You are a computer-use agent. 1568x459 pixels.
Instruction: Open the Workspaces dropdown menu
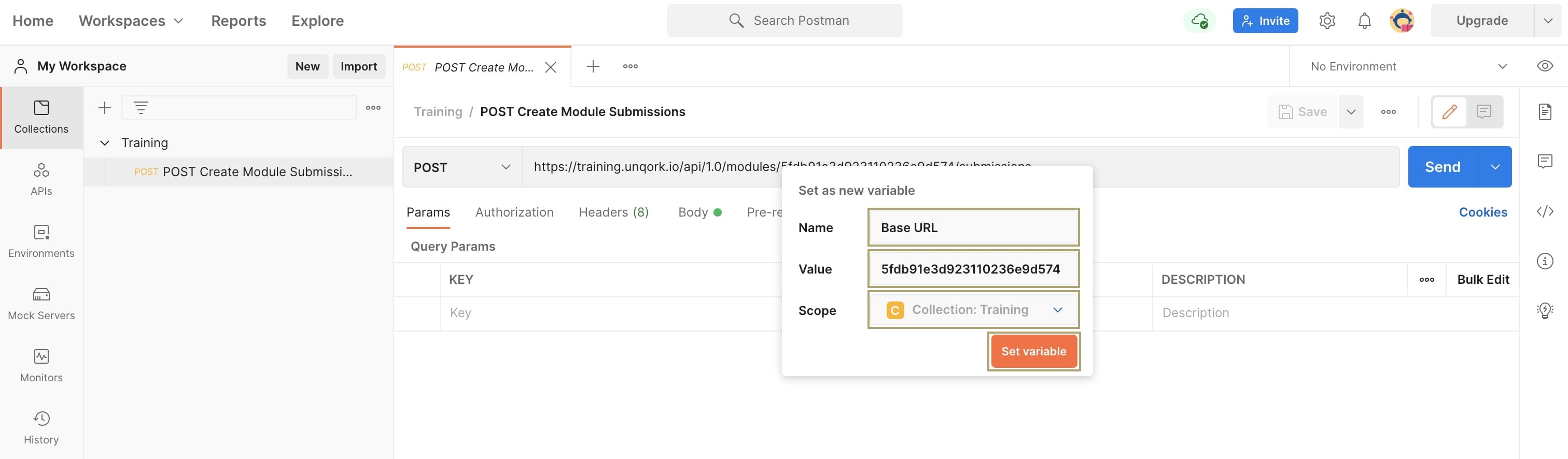coord(131,21)
